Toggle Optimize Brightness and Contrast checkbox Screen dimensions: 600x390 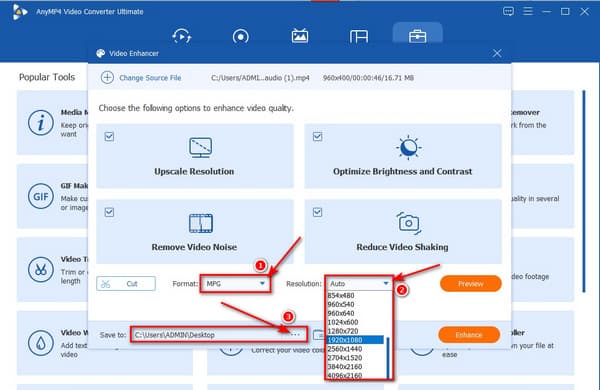pos(318,136)
